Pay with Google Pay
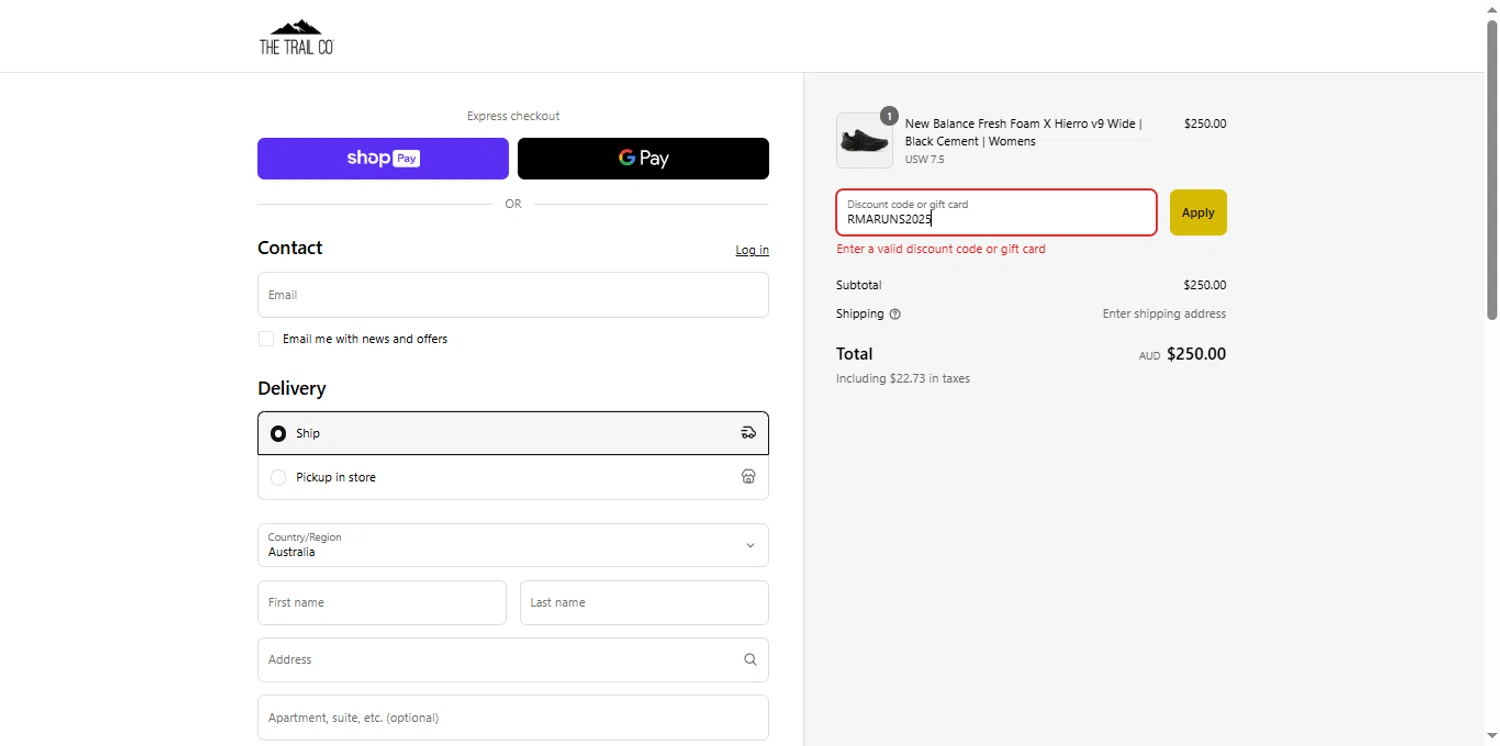Image resolution: width=1500 pixels, height=746 pixels. pos(643,158)
